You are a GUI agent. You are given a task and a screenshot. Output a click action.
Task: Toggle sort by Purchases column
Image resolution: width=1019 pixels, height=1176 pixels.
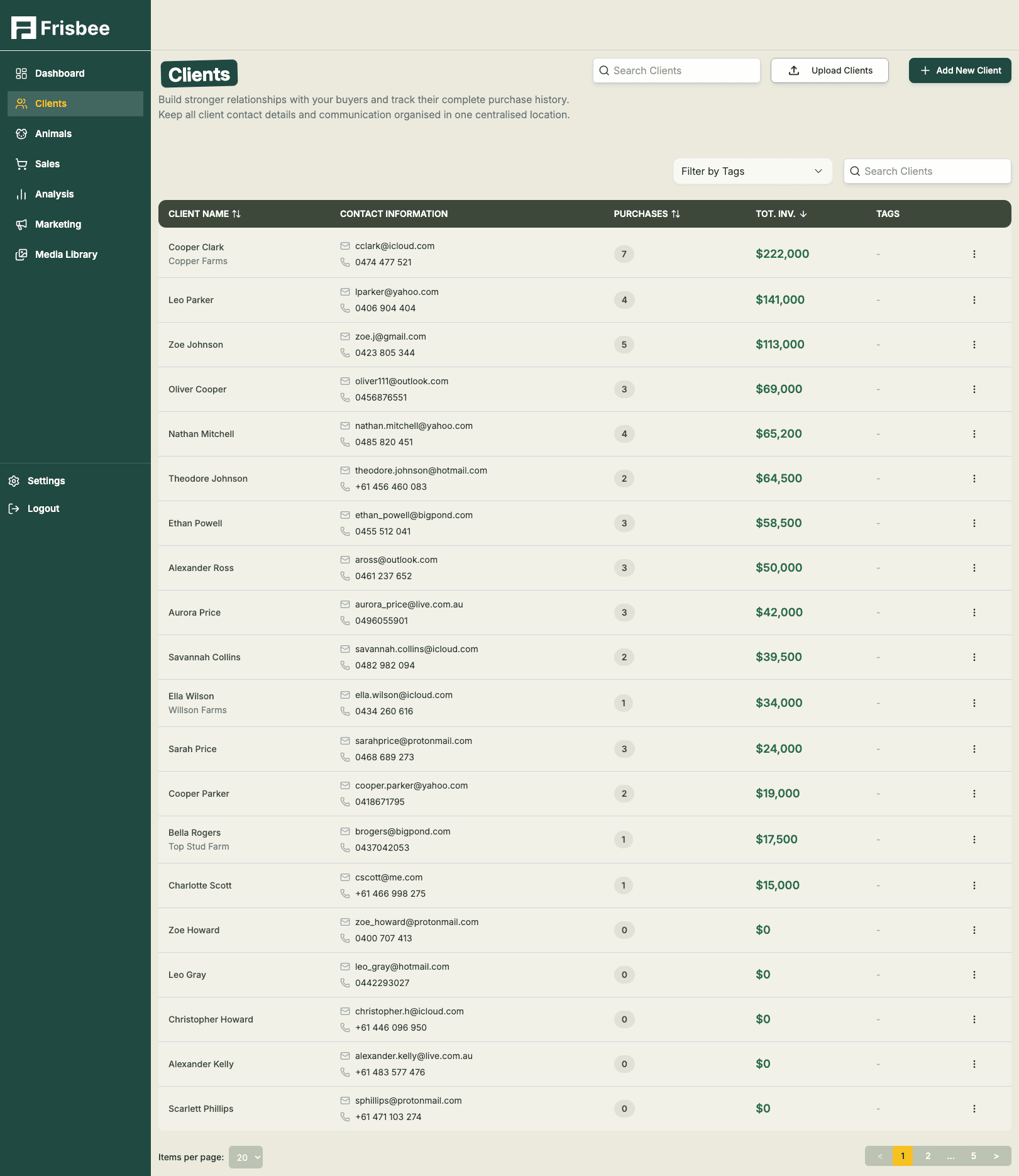pyautogui.click(x=676, y=214)
